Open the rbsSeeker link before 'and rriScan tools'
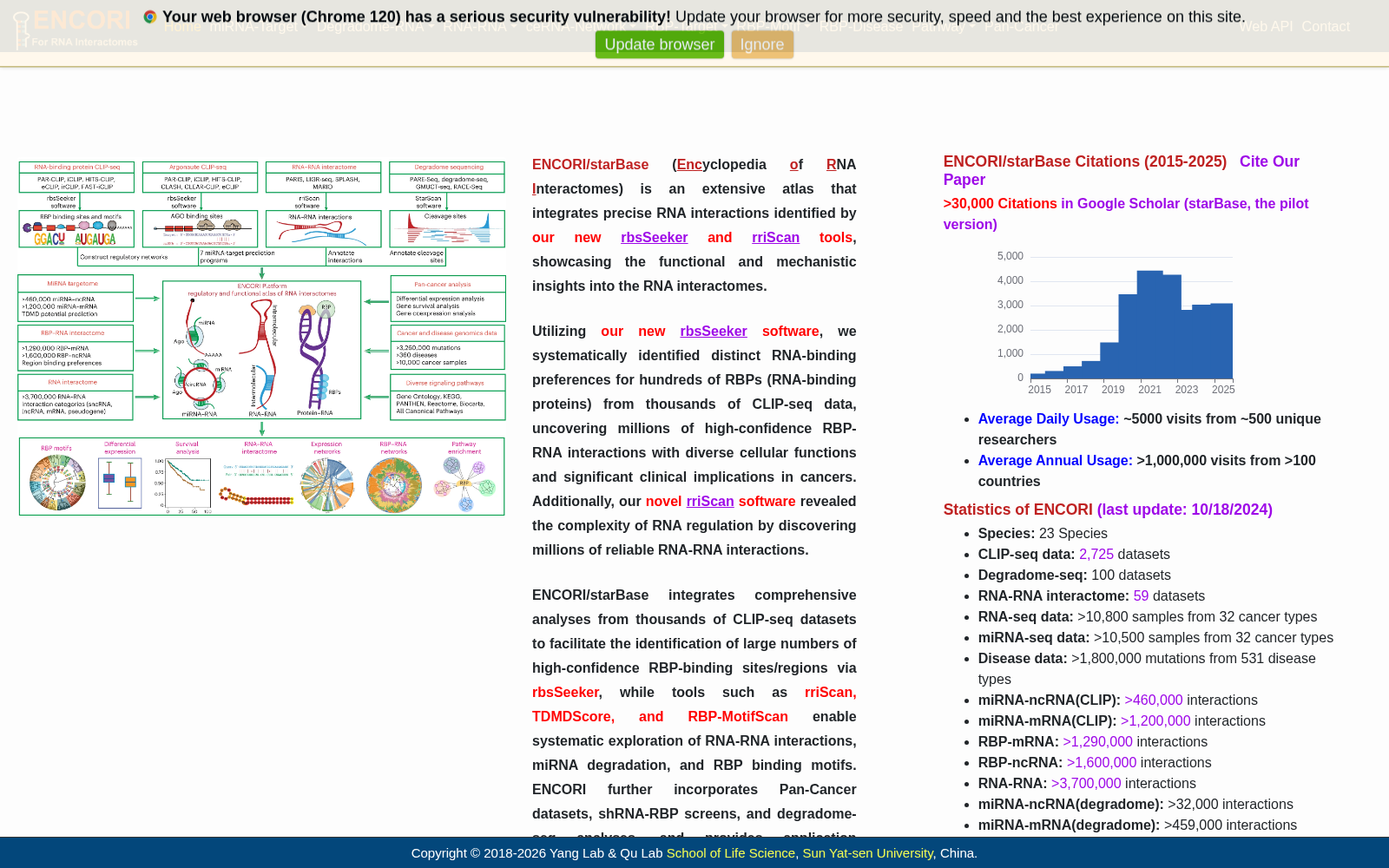1389x868 pixels. [654, 237]
